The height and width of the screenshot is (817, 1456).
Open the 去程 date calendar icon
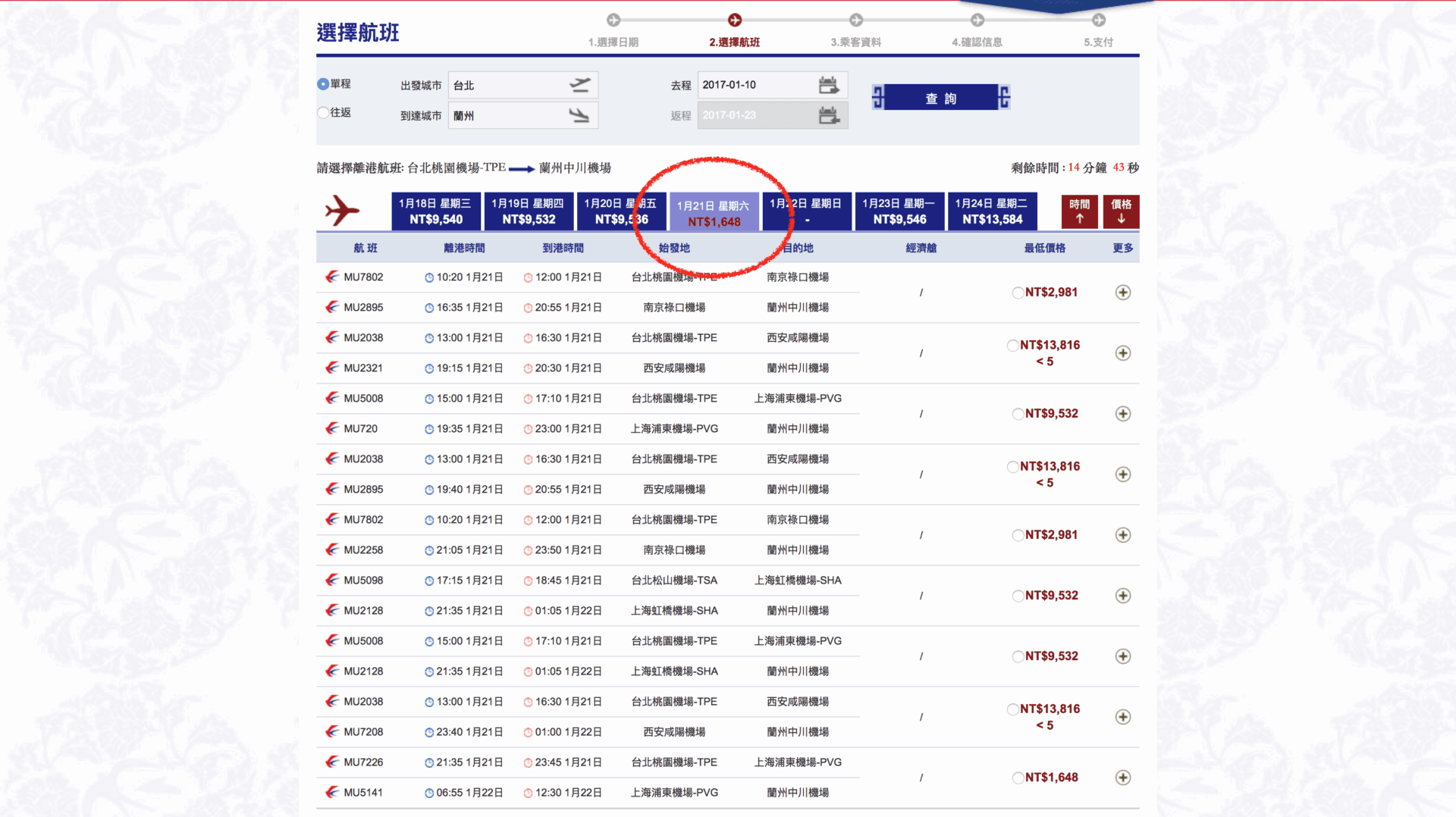[x=829, y=85]
